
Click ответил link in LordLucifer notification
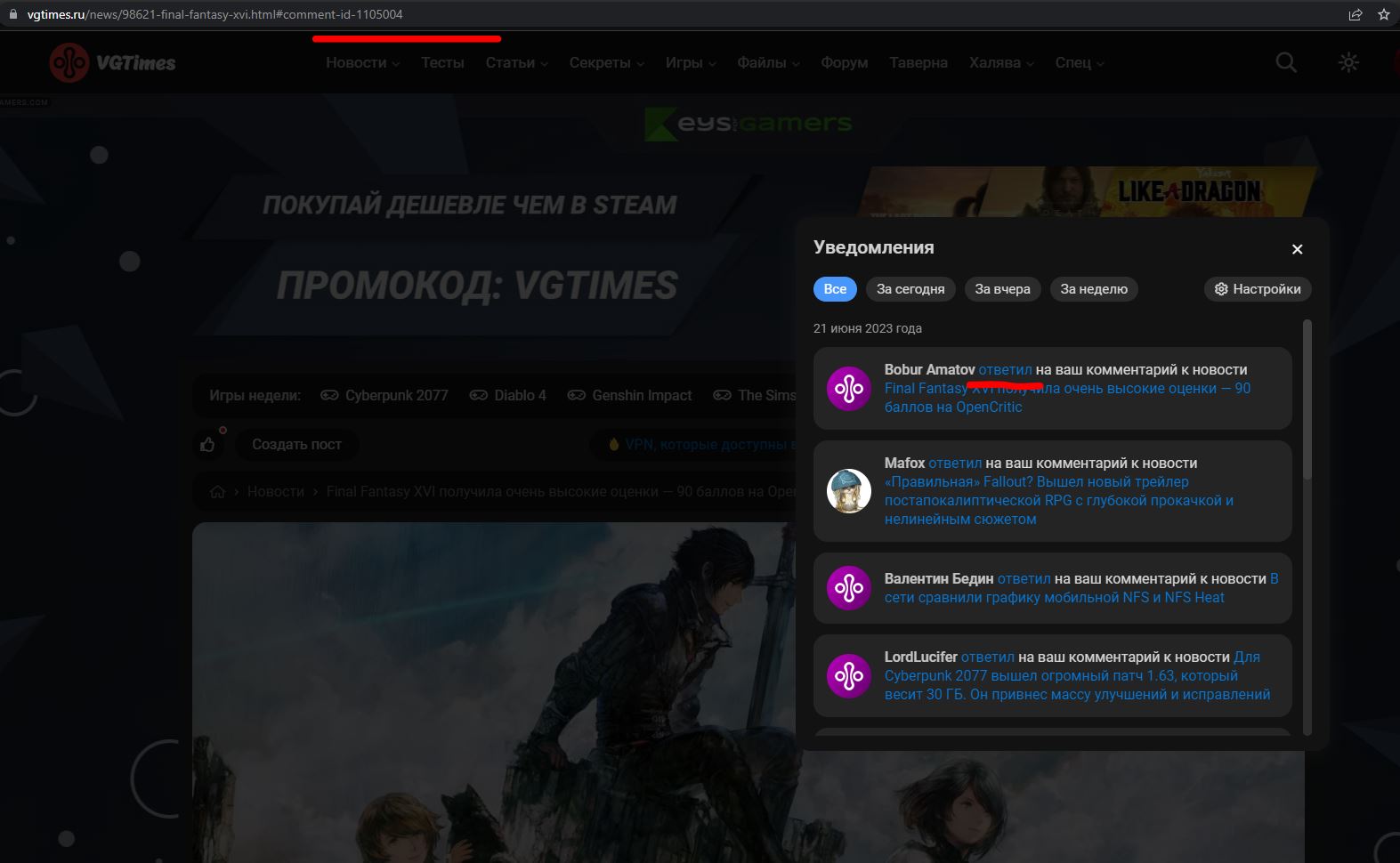(x=987, y=657)
